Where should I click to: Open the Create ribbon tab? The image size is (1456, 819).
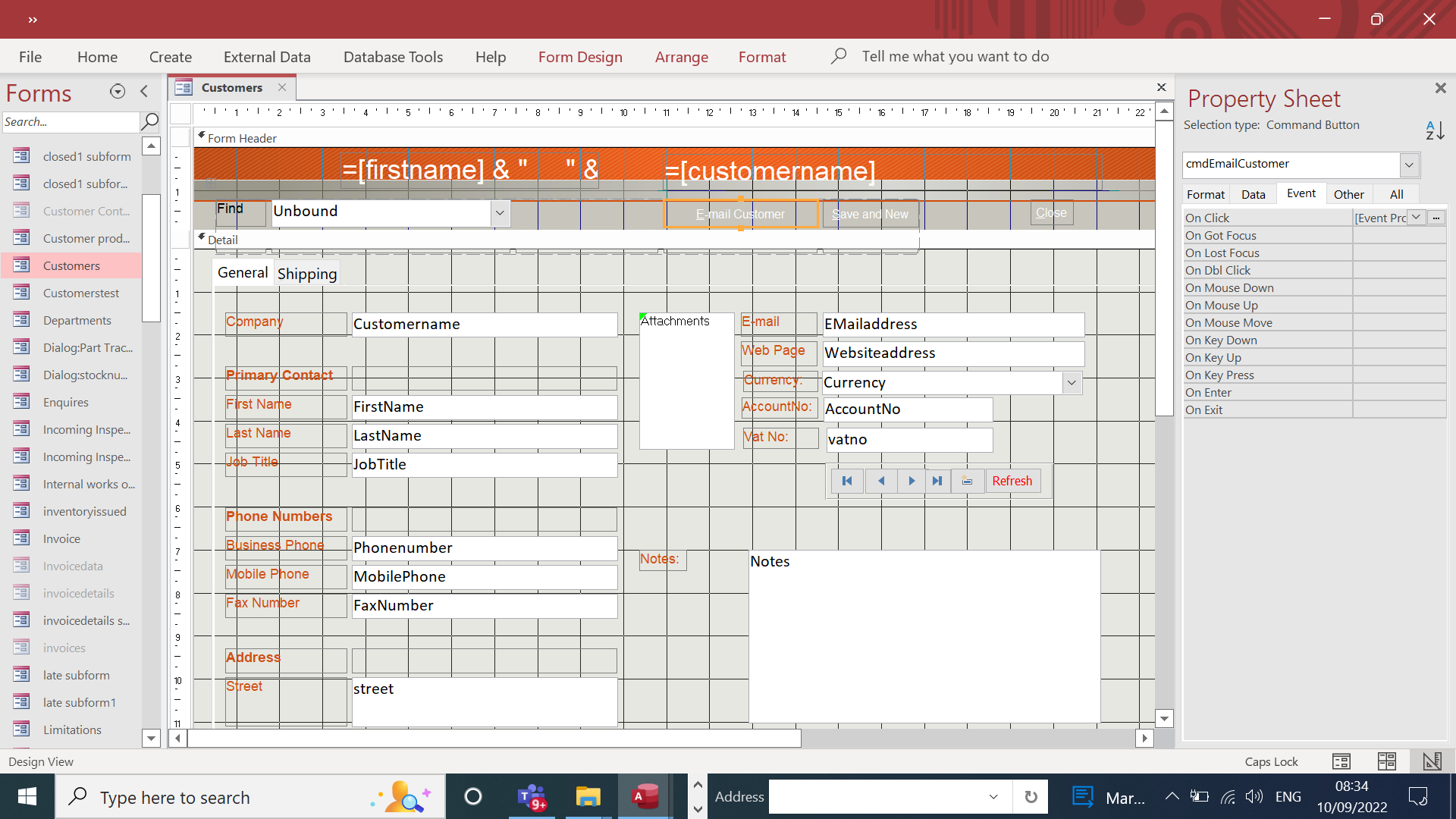click(x=171, y=57)
